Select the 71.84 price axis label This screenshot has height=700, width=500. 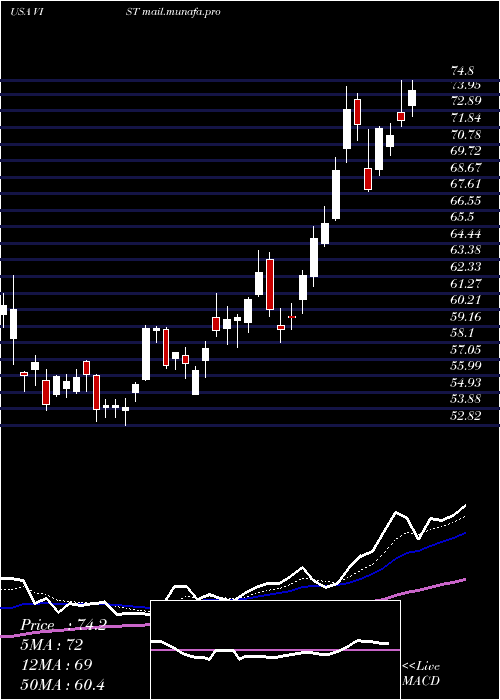pos(466,118)
